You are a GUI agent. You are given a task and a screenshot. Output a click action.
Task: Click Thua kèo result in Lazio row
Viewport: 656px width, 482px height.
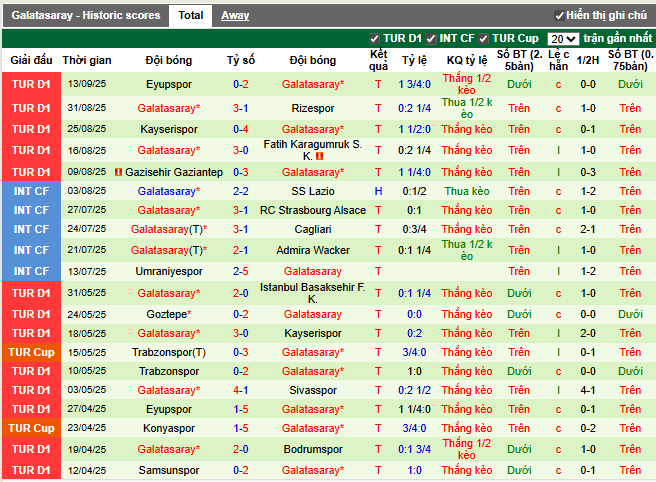pos(467,191)
